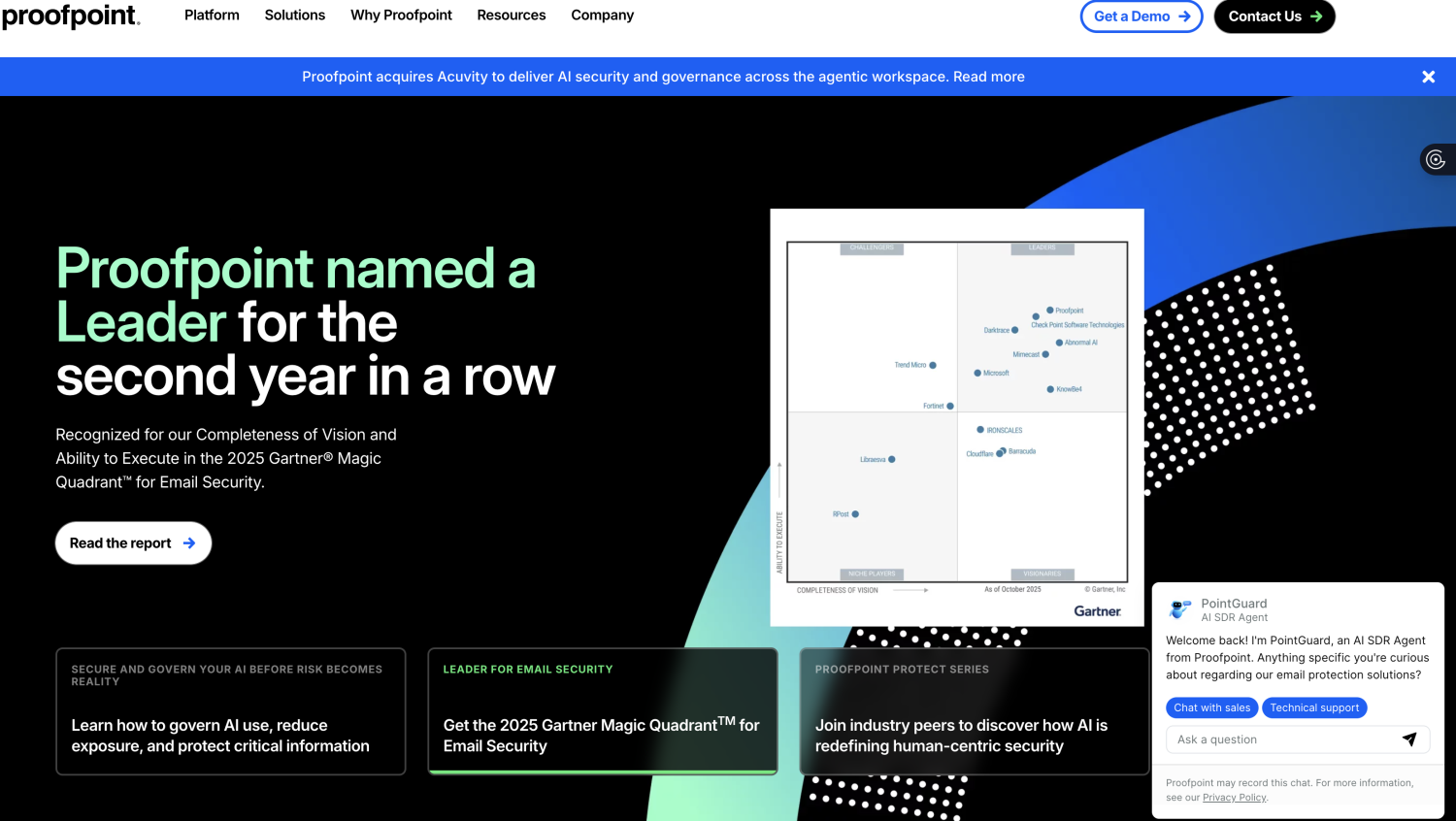The height and width of the screenshot is (821, 1456).
Task: Read more about the Acuvity acquisition
Action: click(988, 76)
